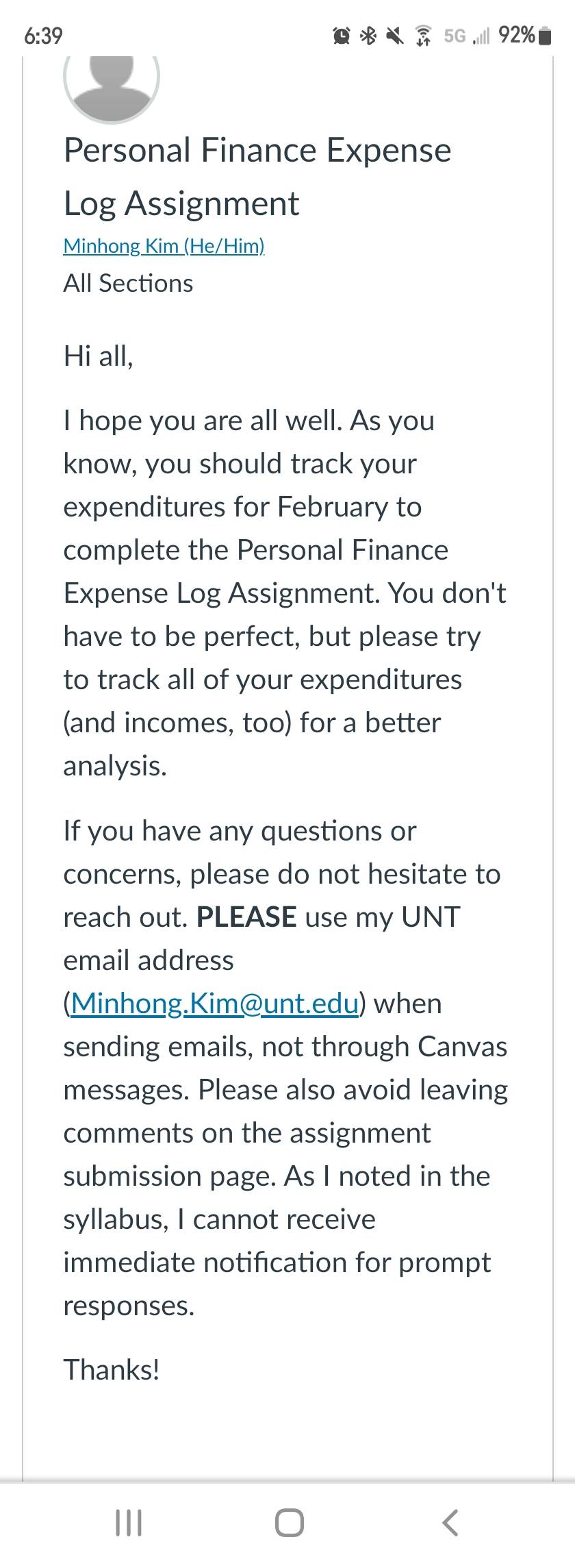Tap the paragraph starting "I hope you are all well"

tap(285, 593)
